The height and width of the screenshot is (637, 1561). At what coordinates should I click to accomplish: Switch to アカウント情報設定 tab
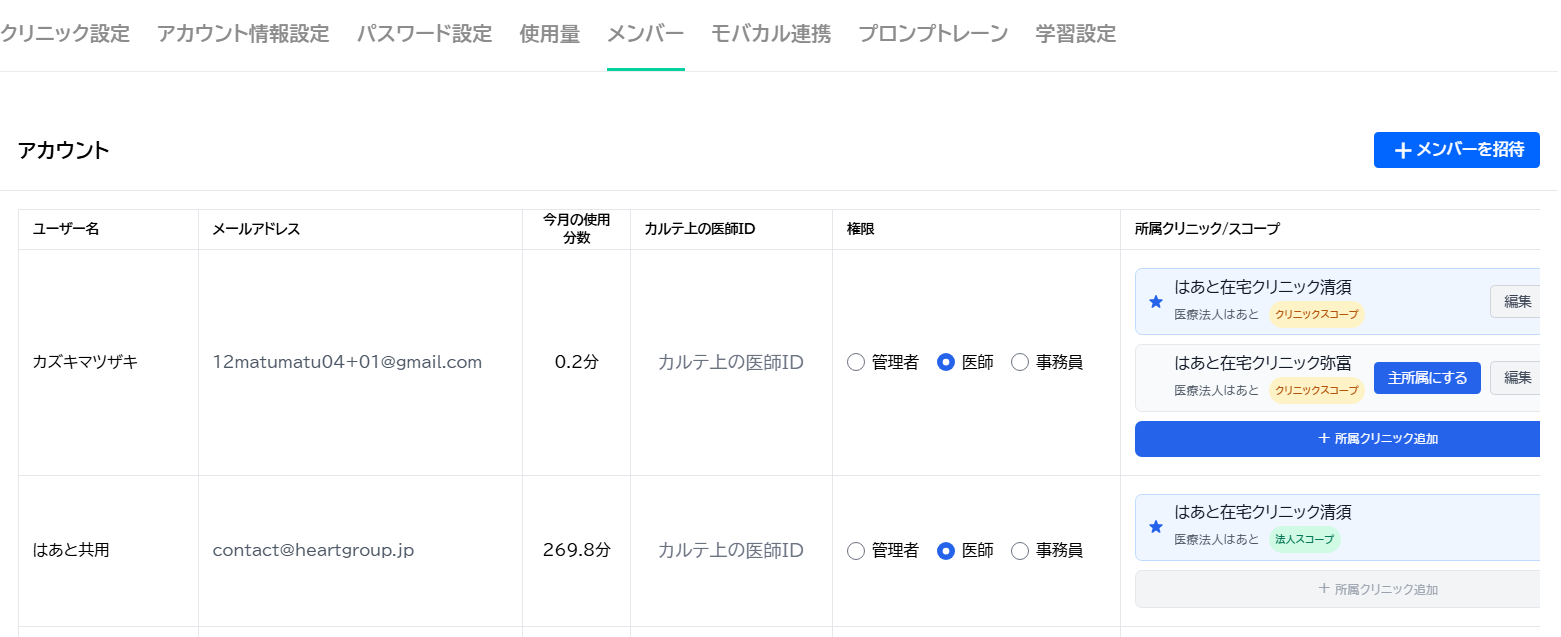coord(243,34)
